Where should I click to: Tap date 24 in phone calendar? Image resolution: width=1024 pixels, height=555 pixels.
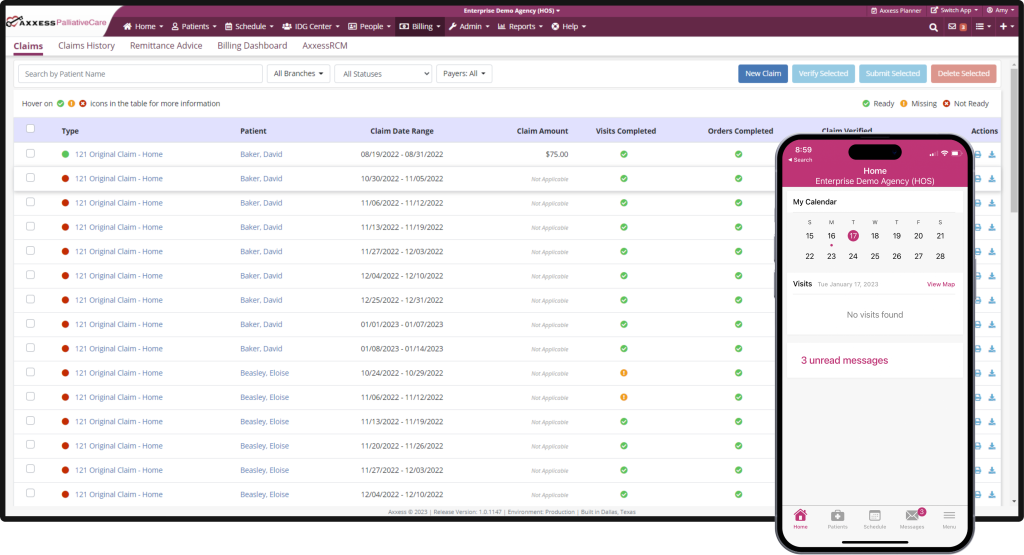pos(853,257)
